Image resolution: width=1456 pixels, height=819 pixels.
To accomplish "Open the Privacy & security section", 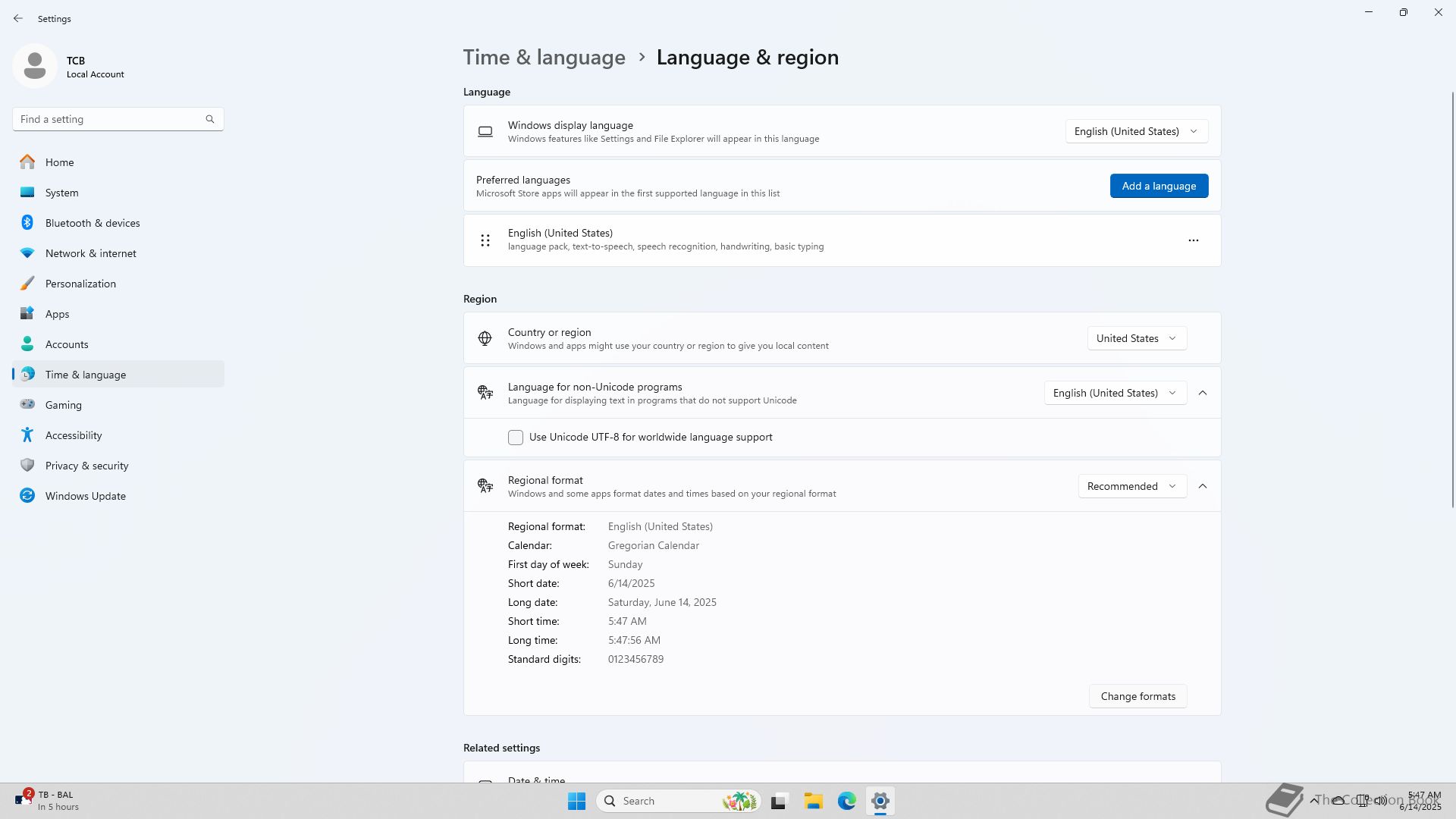I will [x=86, y=466].
